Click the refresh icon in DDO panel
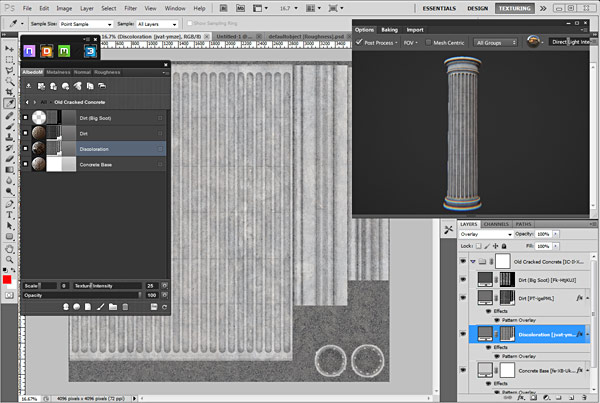Image resolution: width=600 pixels, height=403 pixels. (x=165, y=307)
